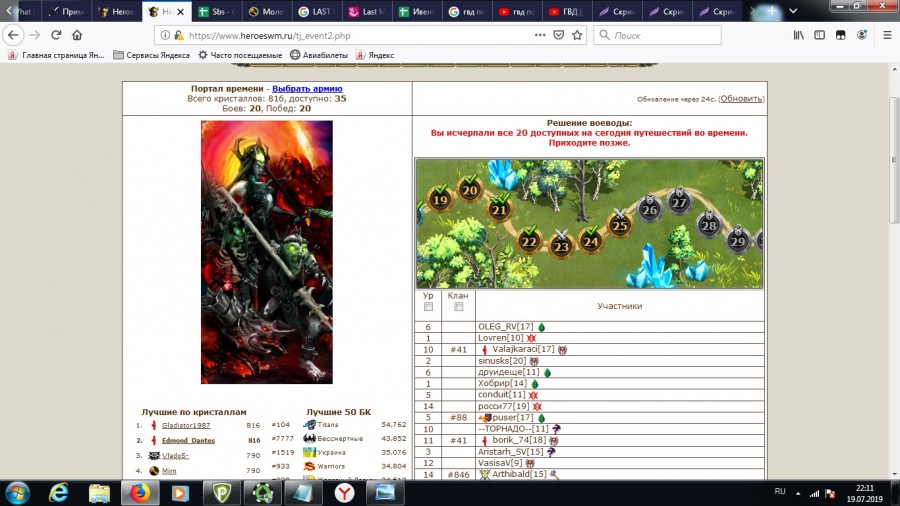Open page actions three-dots menu
The image size is (900, 506).
tap(540, 35)
